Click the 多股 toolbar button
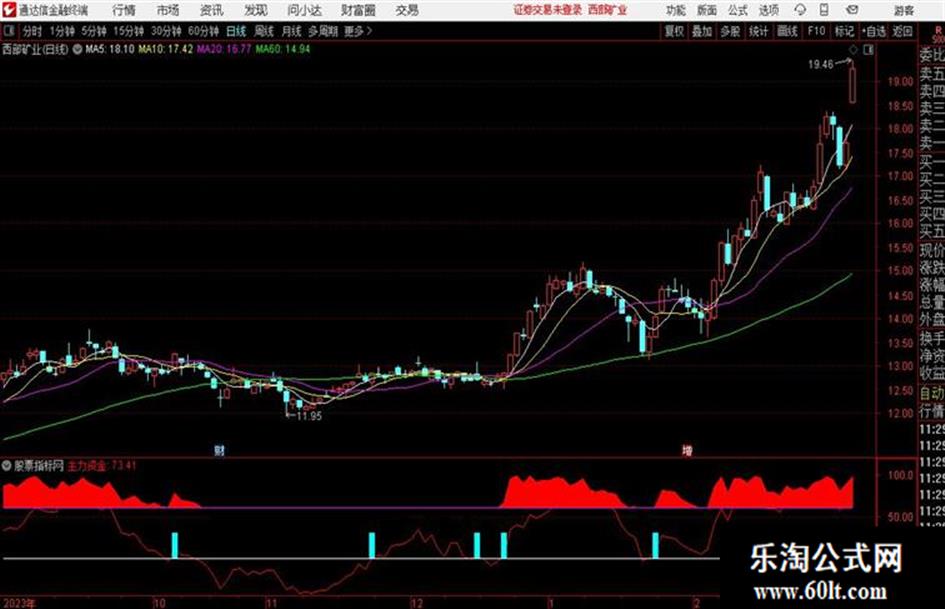945x609 pixels. coord(730,31)
